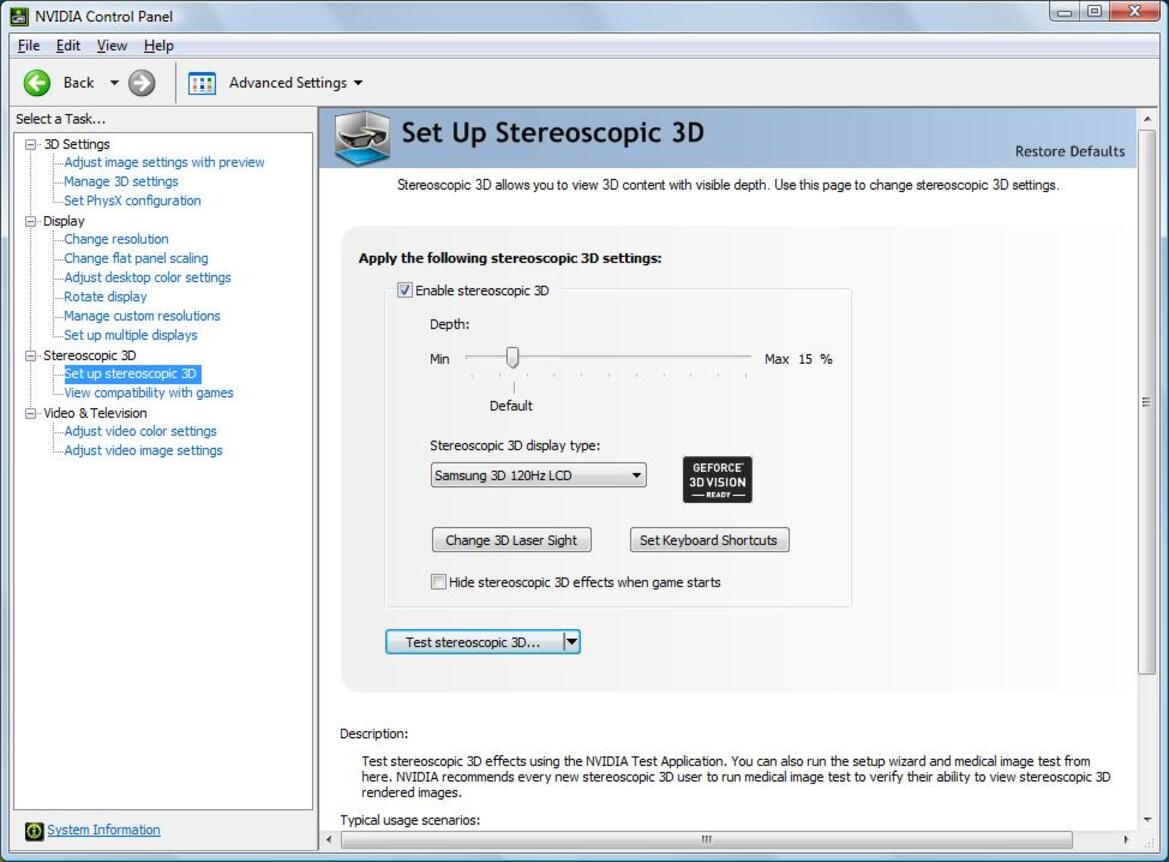Screen dimensions: 1169x862
Task: Click the GeForce 3D Vision Ready badge
Action: [x=717, y=479]
